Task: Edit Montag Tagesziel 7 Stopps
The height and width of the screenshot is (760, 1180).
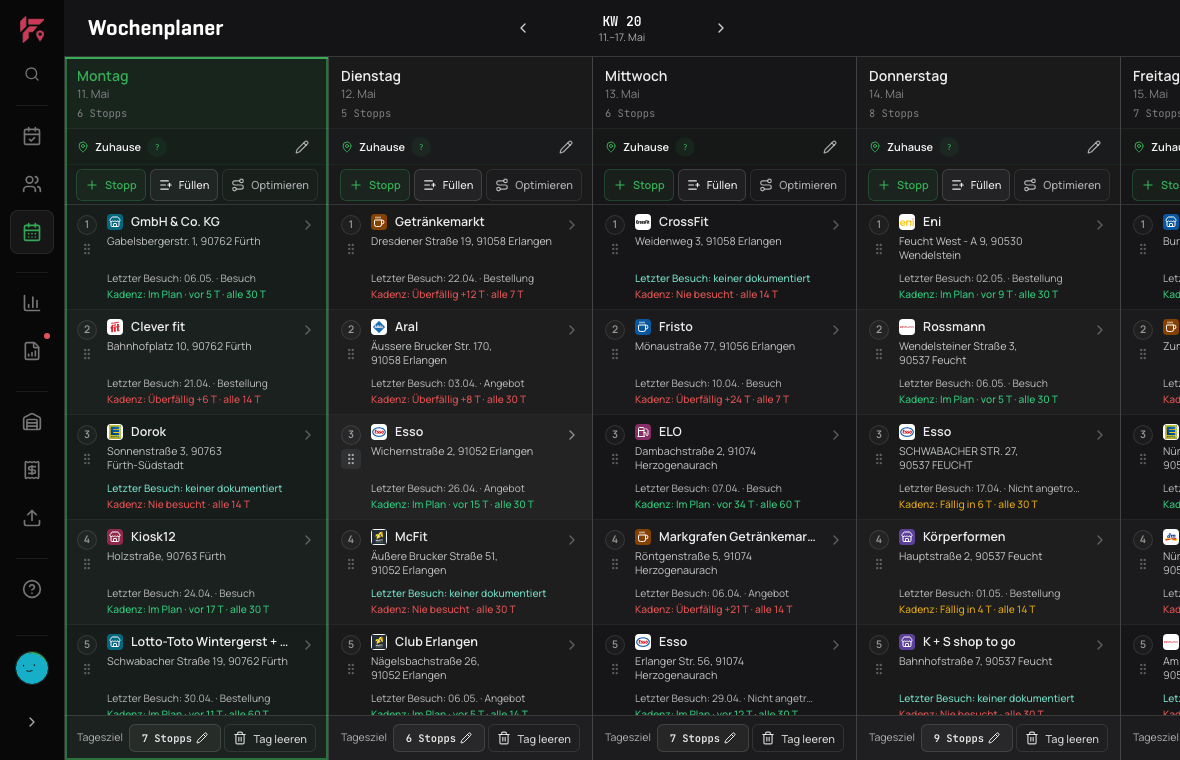Action: (175, 738)
